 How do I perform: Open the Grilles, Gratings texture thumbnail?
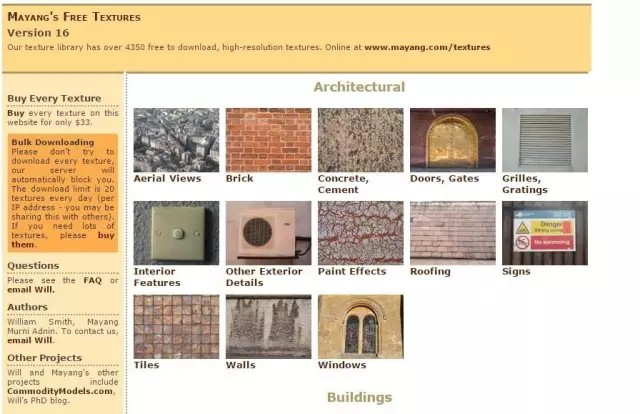[x=545, y=140]
